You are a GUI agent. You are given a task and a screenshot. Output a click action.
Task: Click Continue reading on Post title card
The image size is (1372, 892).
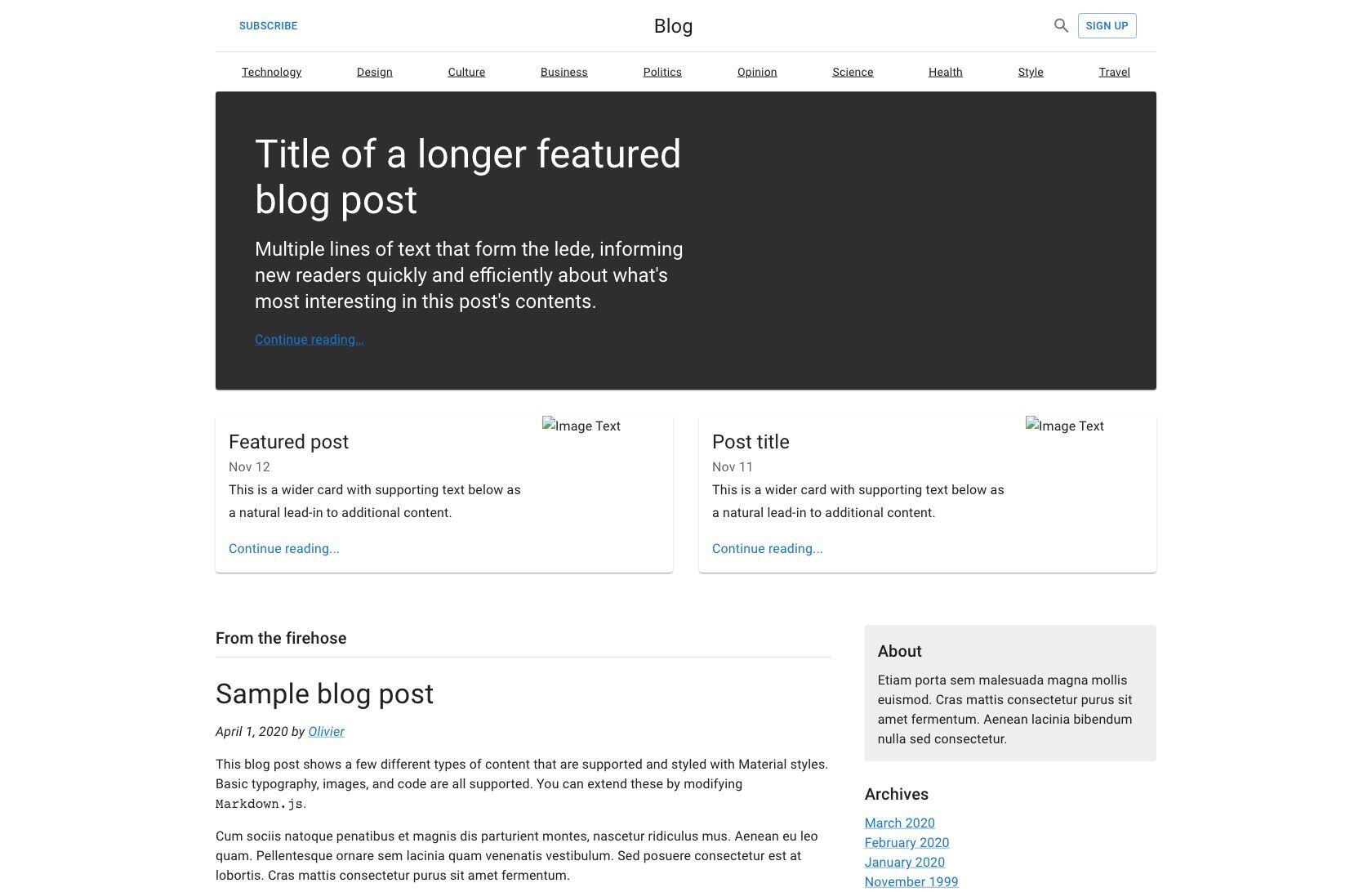tap(767, 549)
